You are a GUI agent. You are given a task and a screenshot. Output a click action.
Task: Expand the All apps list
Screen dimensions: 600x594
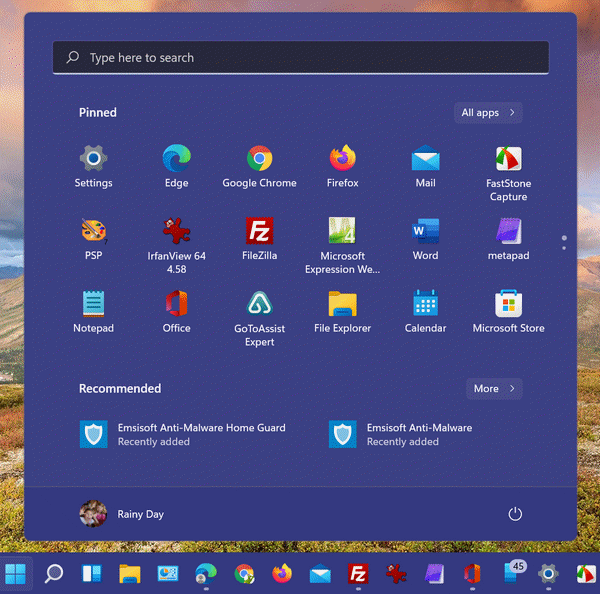[x=488, y=113]
